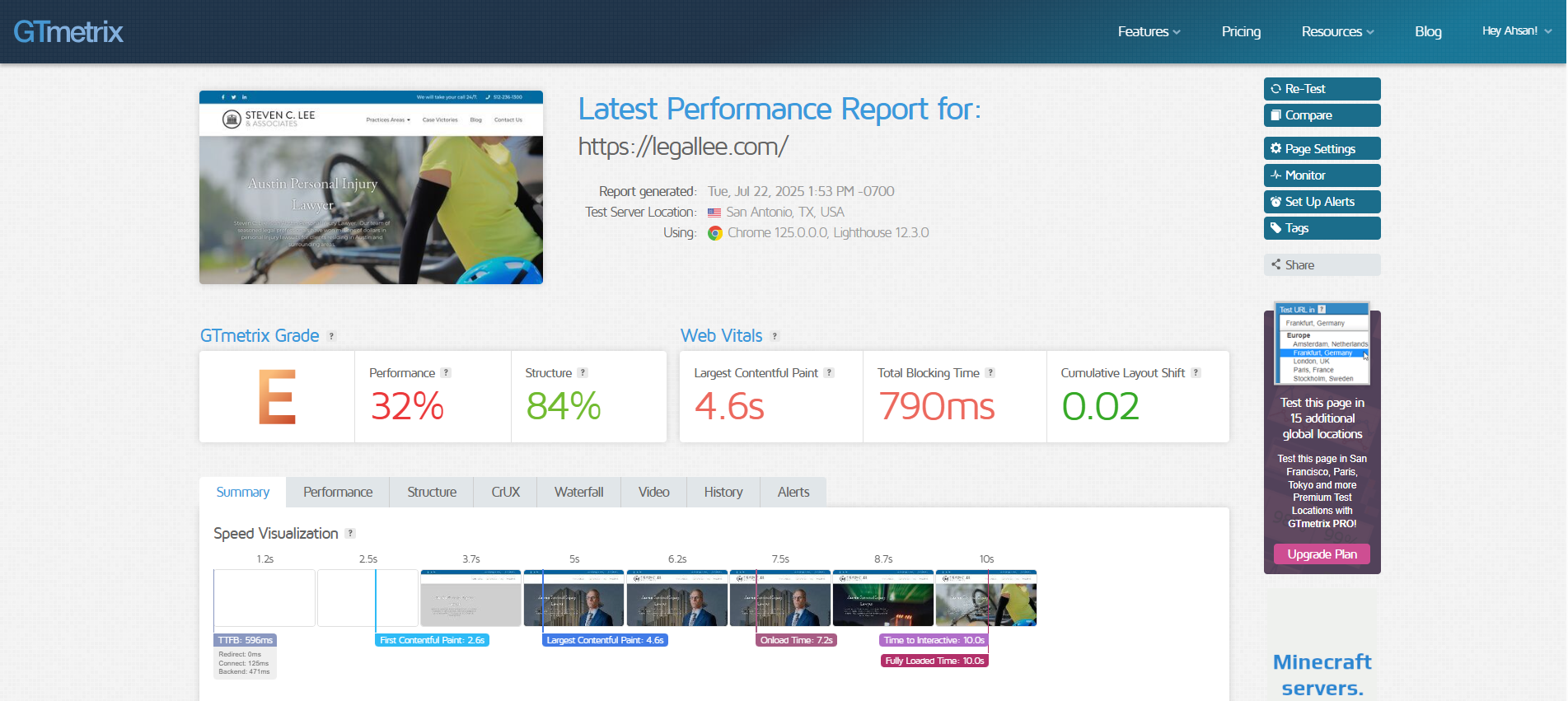Click the GTmetrix Grade help icon

pyautogui.click(x=331, y=336)
